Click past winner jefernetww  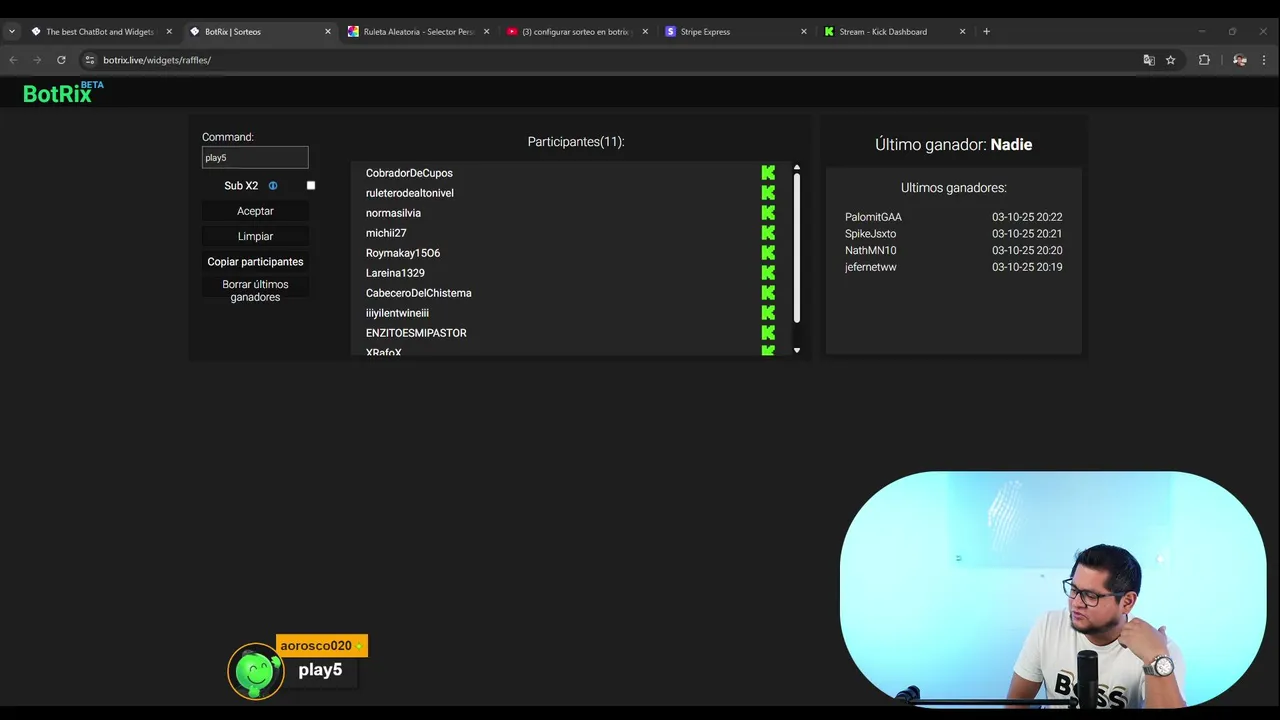tap(870, 267)
